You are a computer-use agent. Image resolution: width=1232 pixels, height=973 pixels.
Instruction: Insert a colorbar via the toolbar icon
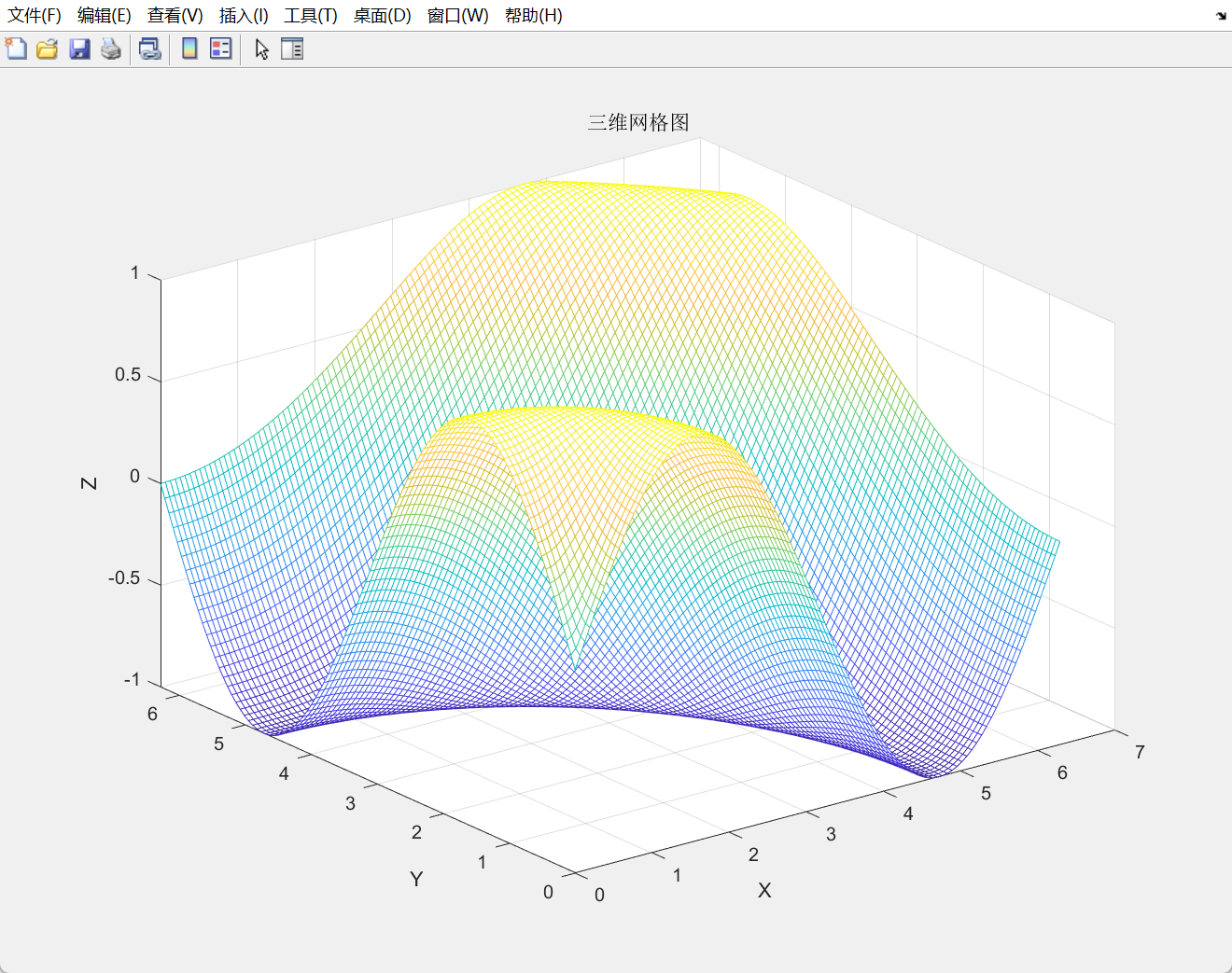189,49
